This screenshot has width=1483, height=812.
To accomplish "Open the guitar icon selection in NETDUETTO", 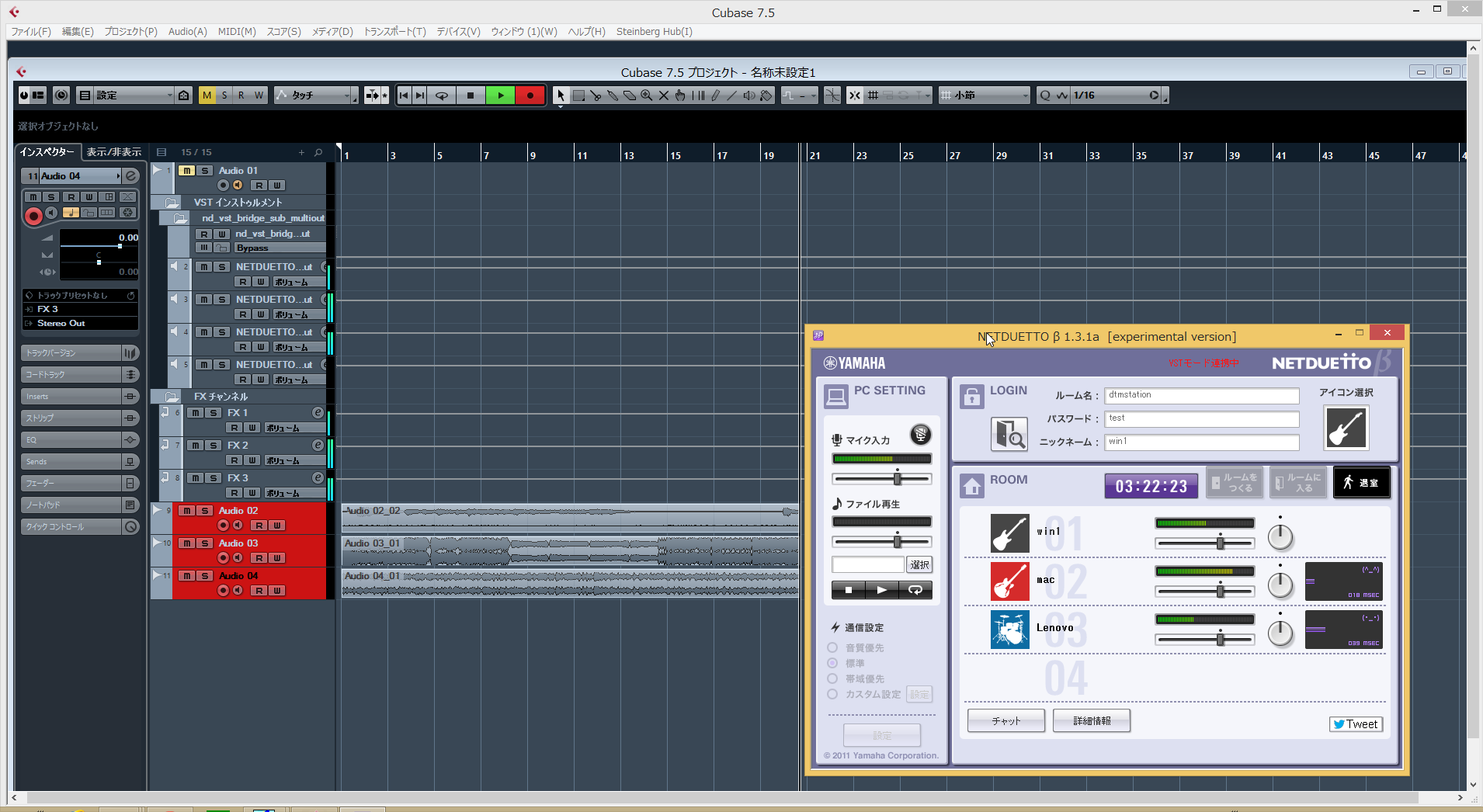I will click(1346, 428).
